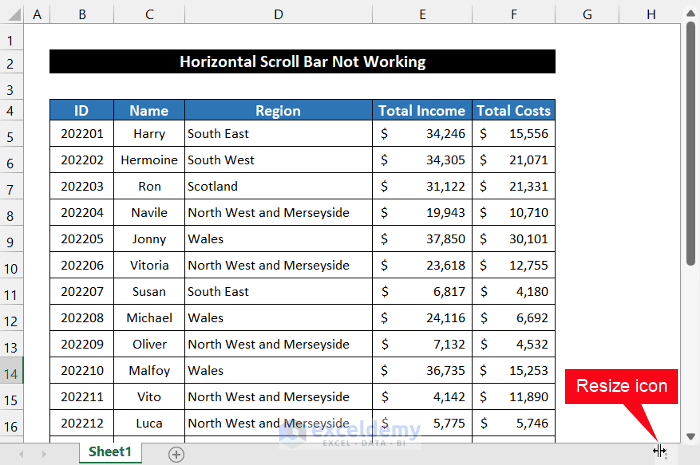
Task: Select column A header
Action: [x=37, y=15]
